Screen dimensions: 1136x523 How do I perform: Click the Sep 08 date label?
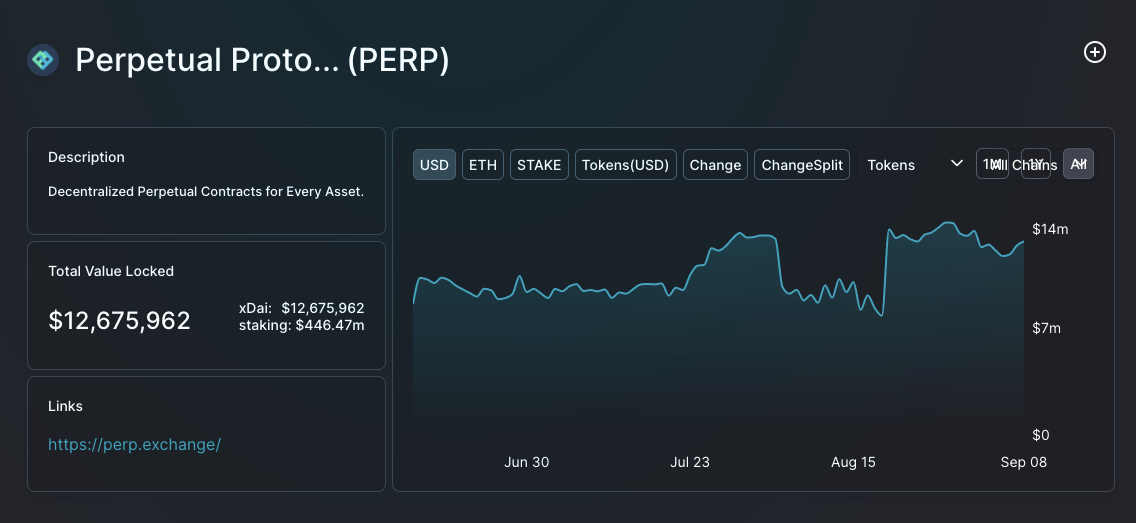pos(1024,462)
